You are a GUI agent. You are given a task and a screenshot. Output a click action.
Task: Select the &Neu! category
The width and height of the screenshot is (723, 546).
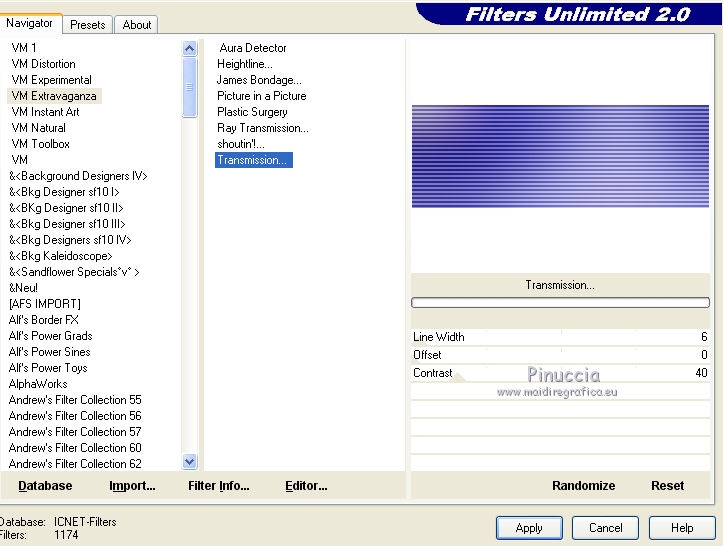click(x=23, y=288)
